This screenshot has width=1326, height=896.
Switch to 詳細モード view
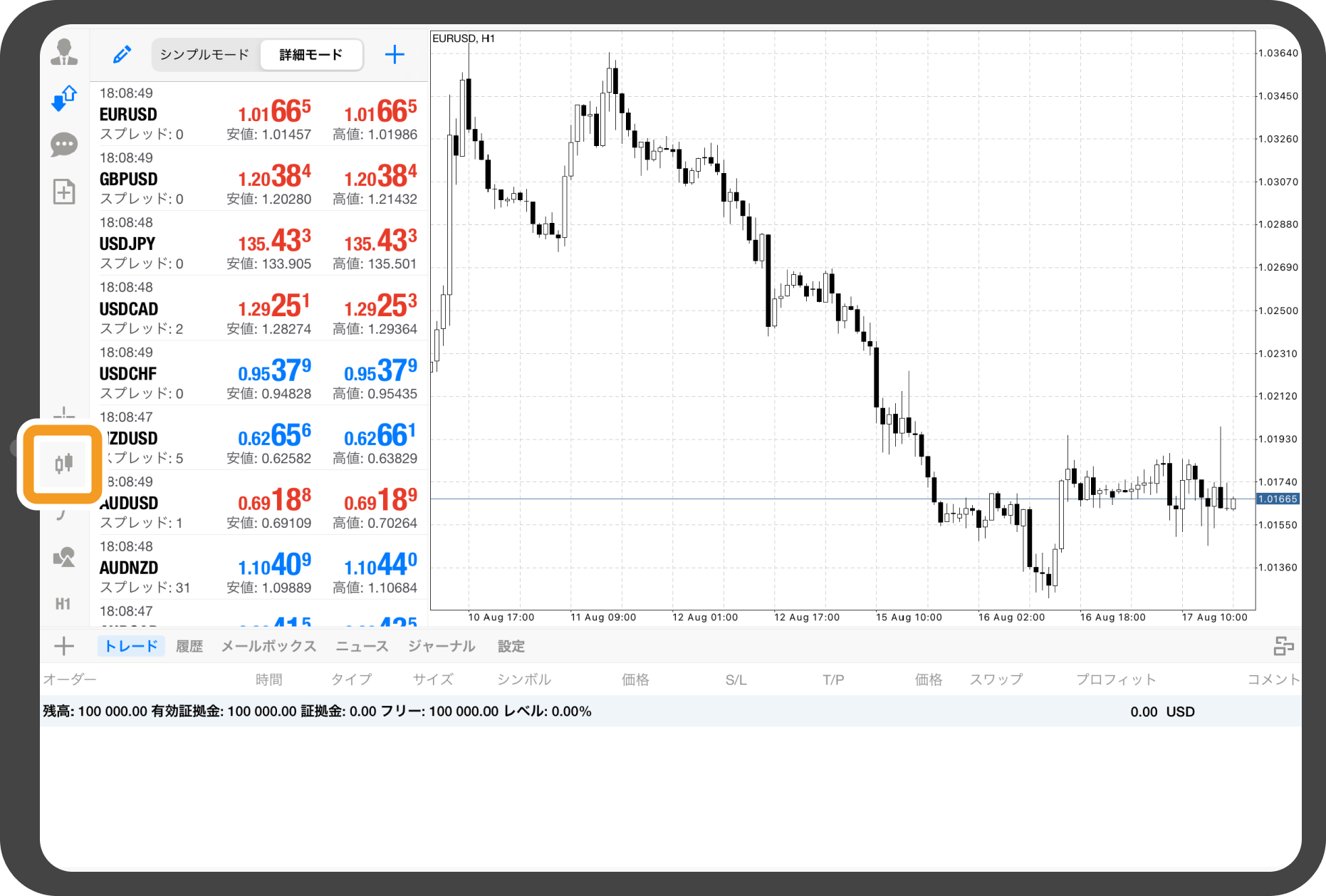pos(311,55)
